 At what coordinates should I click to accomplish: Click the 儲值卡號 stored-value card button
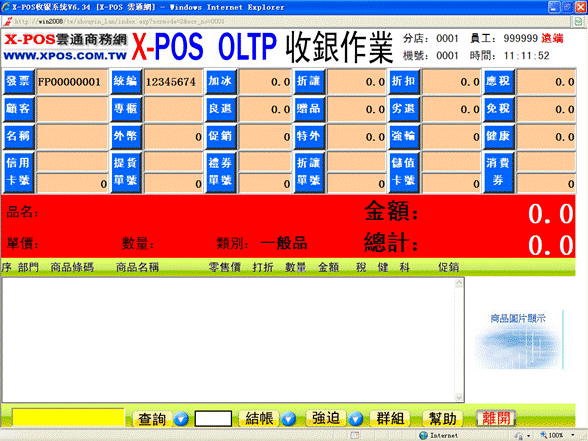[404, 172]
